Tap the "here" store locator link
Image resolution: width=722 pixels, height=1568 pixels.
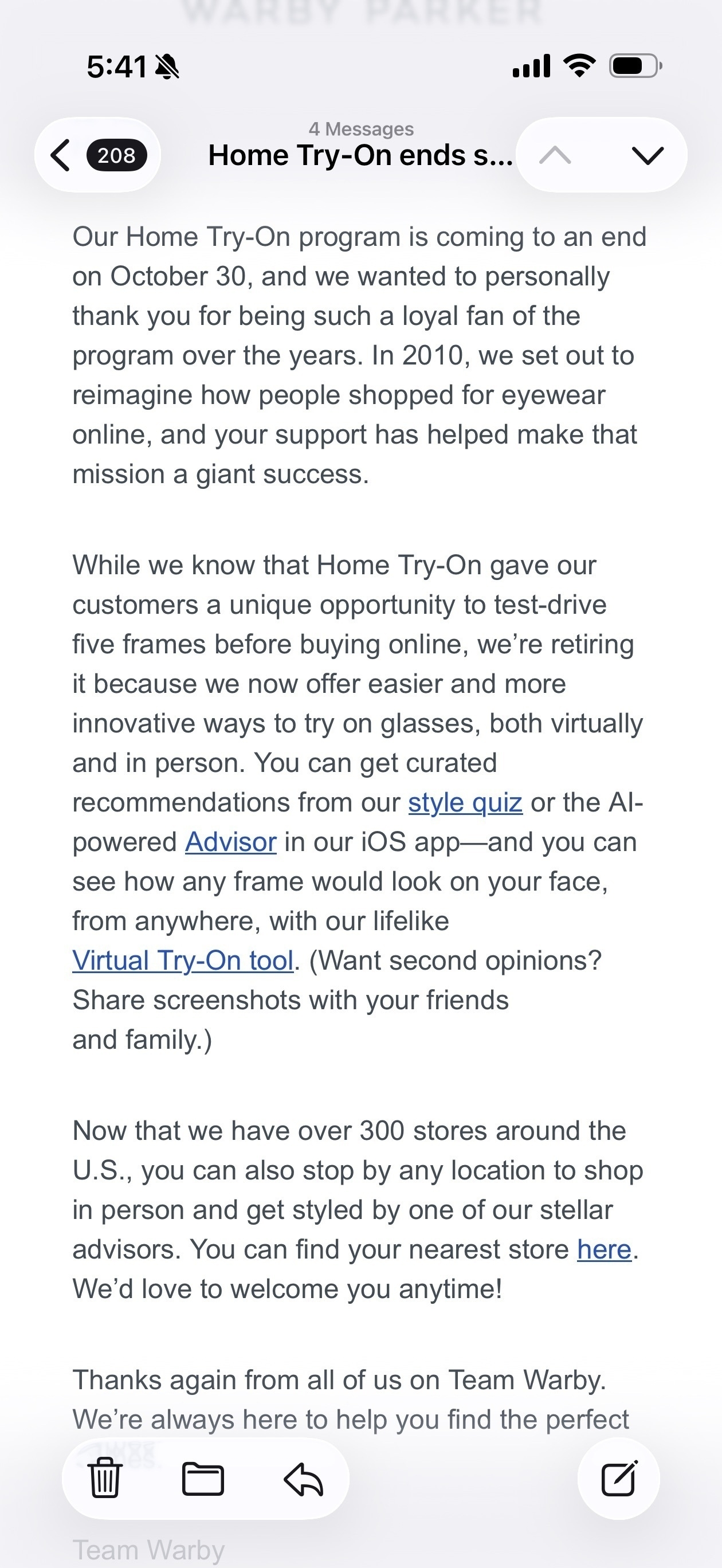[604, 1250]
